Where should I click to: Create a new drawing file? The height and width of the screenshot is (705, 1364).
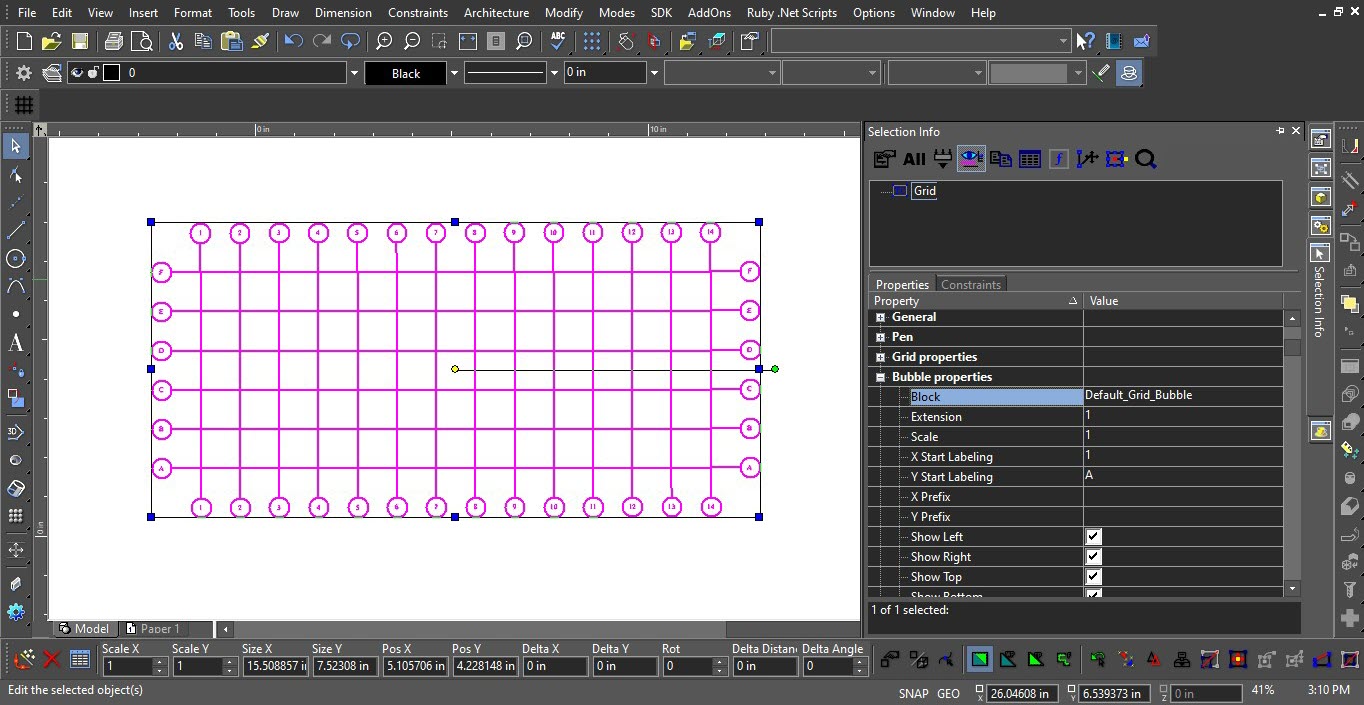(24, 41)
